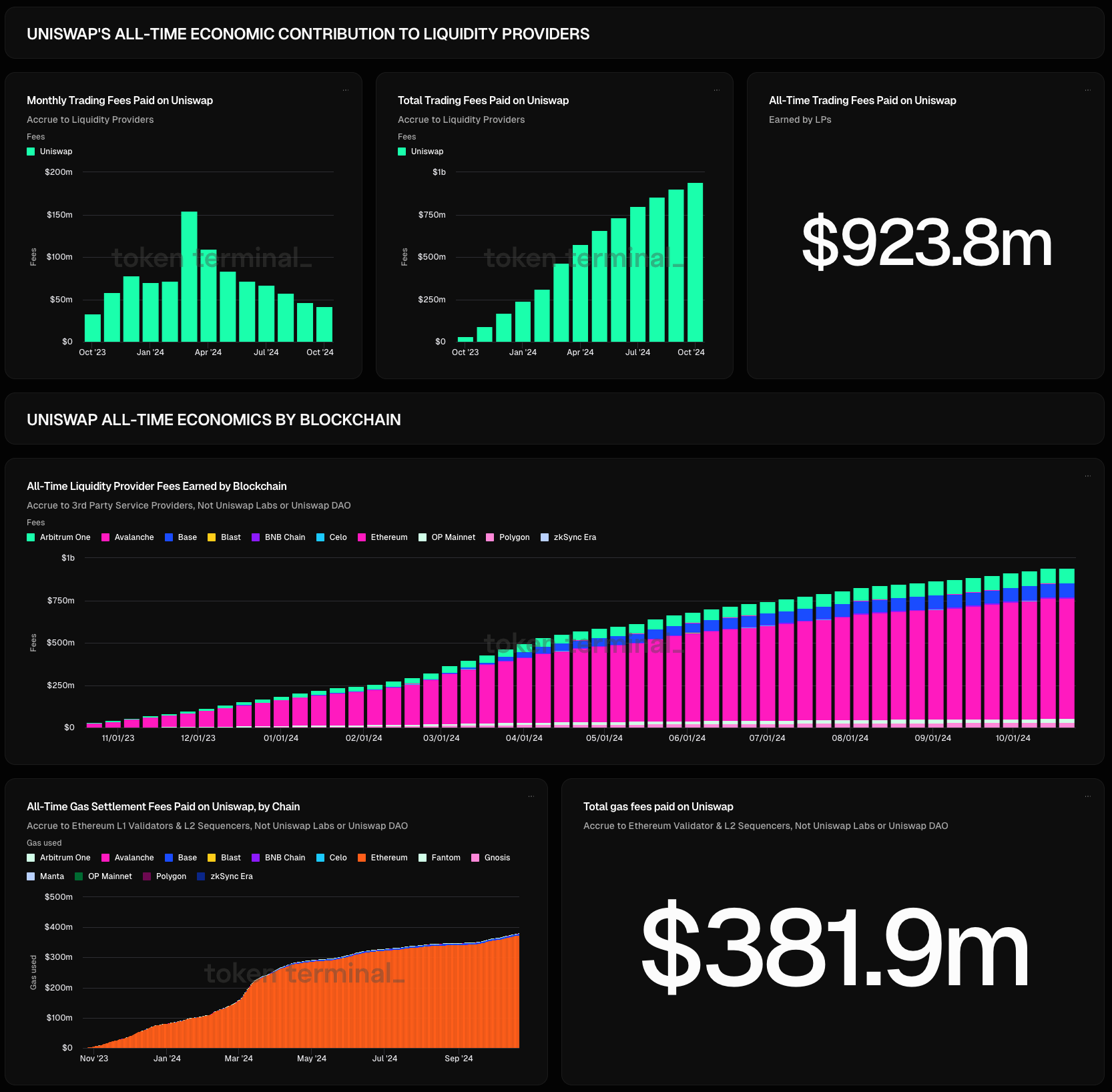
Task: Click Uniswap legend swatch in Total Trading Fees chart
Action: click(402, 152)
